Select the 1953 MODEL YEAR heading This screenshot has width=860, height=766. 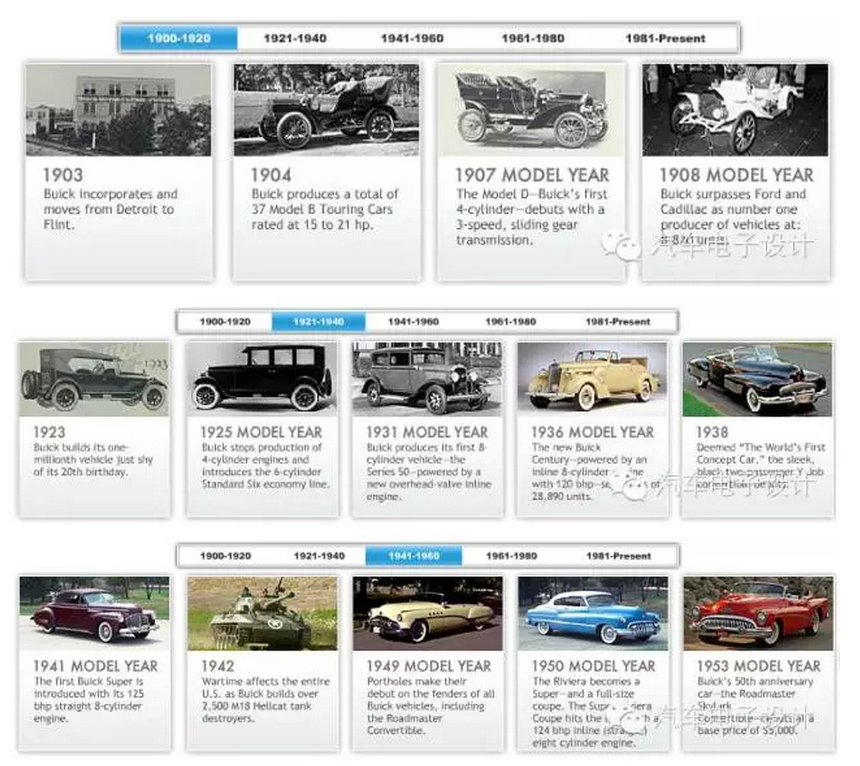coord(759,666)
